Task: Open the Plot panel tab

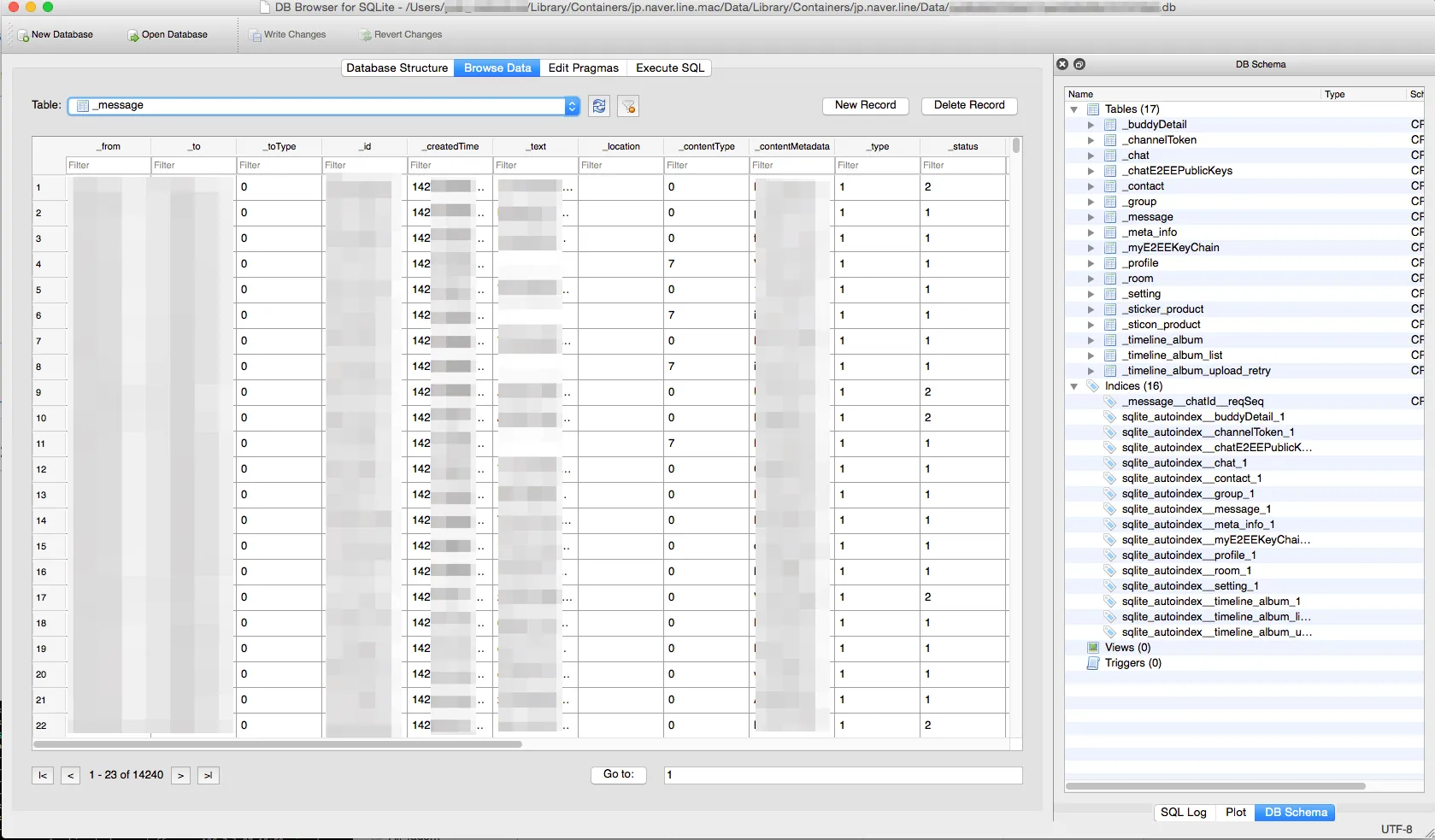Action: 1235,813
